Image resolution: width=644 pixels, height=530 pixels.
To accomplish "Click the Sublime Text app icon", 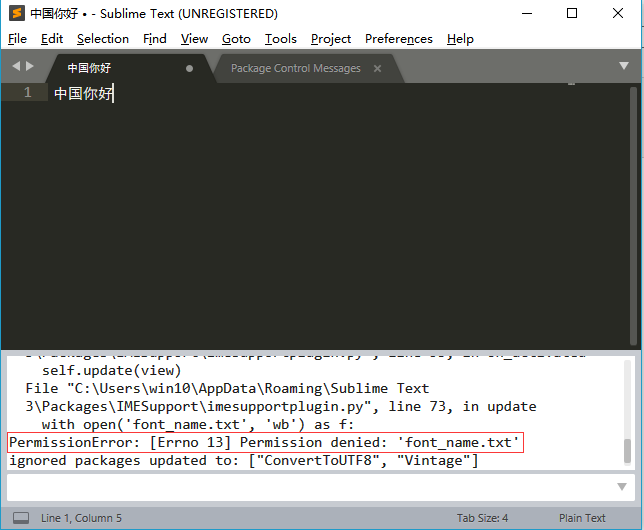I will (16, 13).
